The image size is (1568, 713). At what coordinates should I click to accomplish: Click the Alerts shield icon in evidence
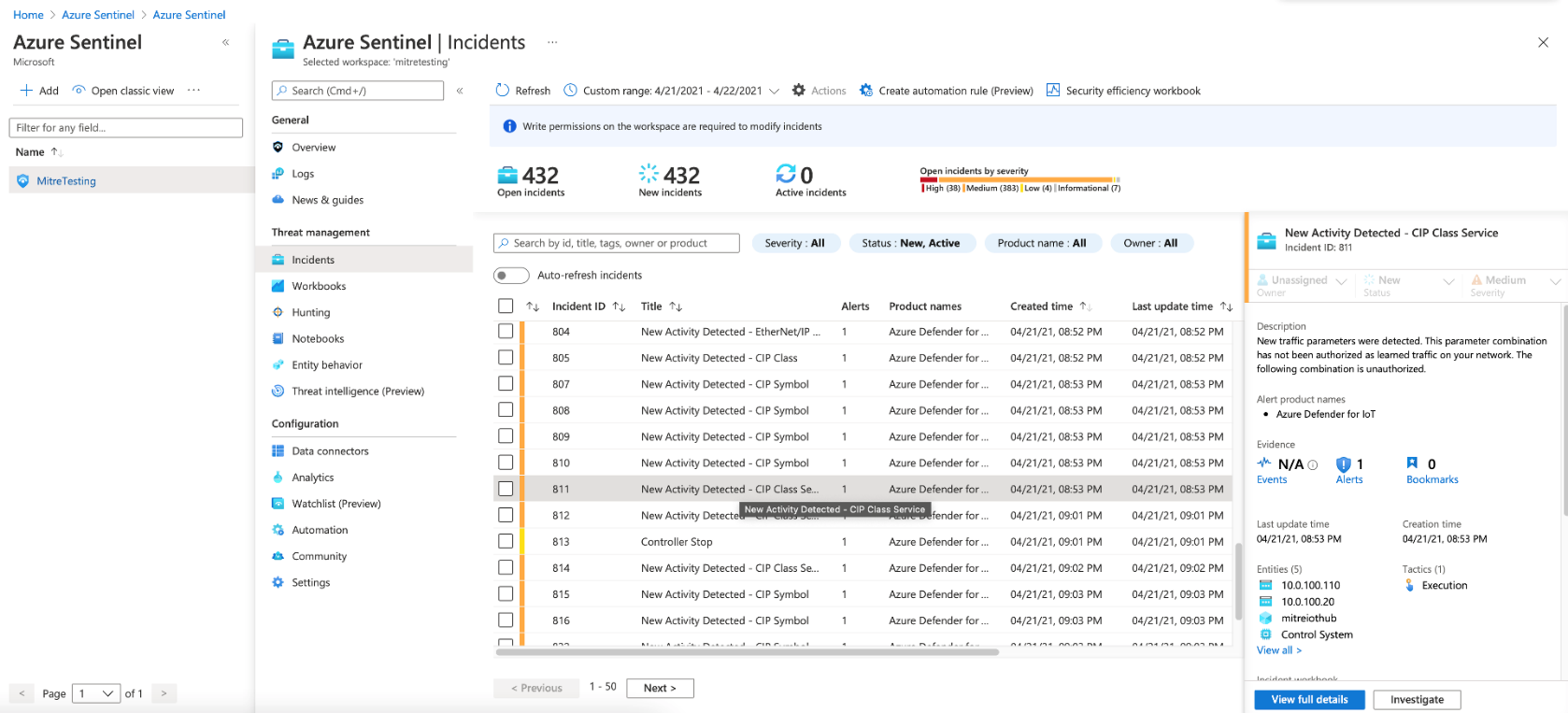click(x=1344, y=464)
